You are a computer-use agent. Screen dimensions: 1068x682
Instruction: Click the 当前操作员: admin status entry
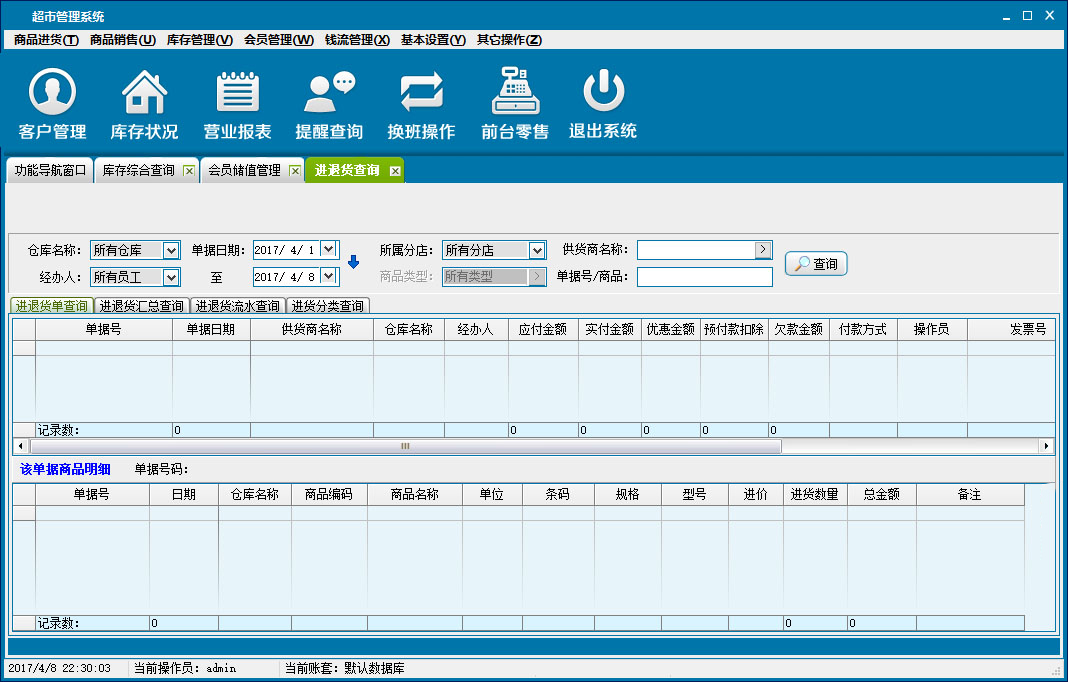coord(185,668)
